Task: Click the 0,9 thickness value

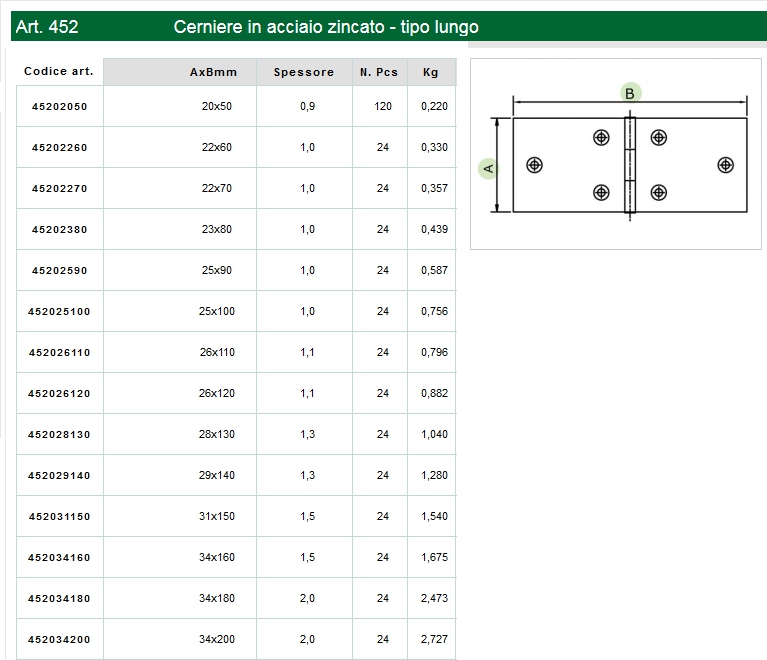Action: pyautogui.click(x=307, y=106)
